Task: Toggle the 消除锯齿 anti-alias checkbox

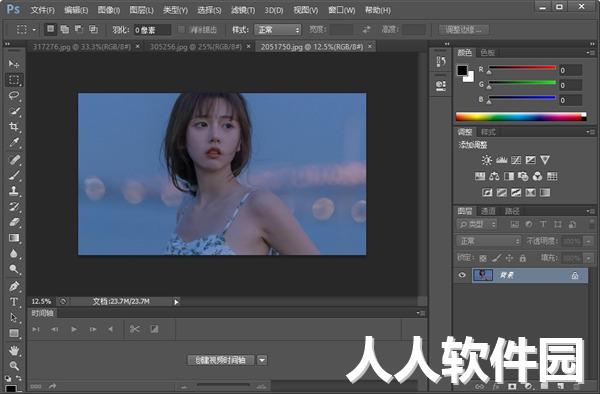Action: tap(181, 29)
